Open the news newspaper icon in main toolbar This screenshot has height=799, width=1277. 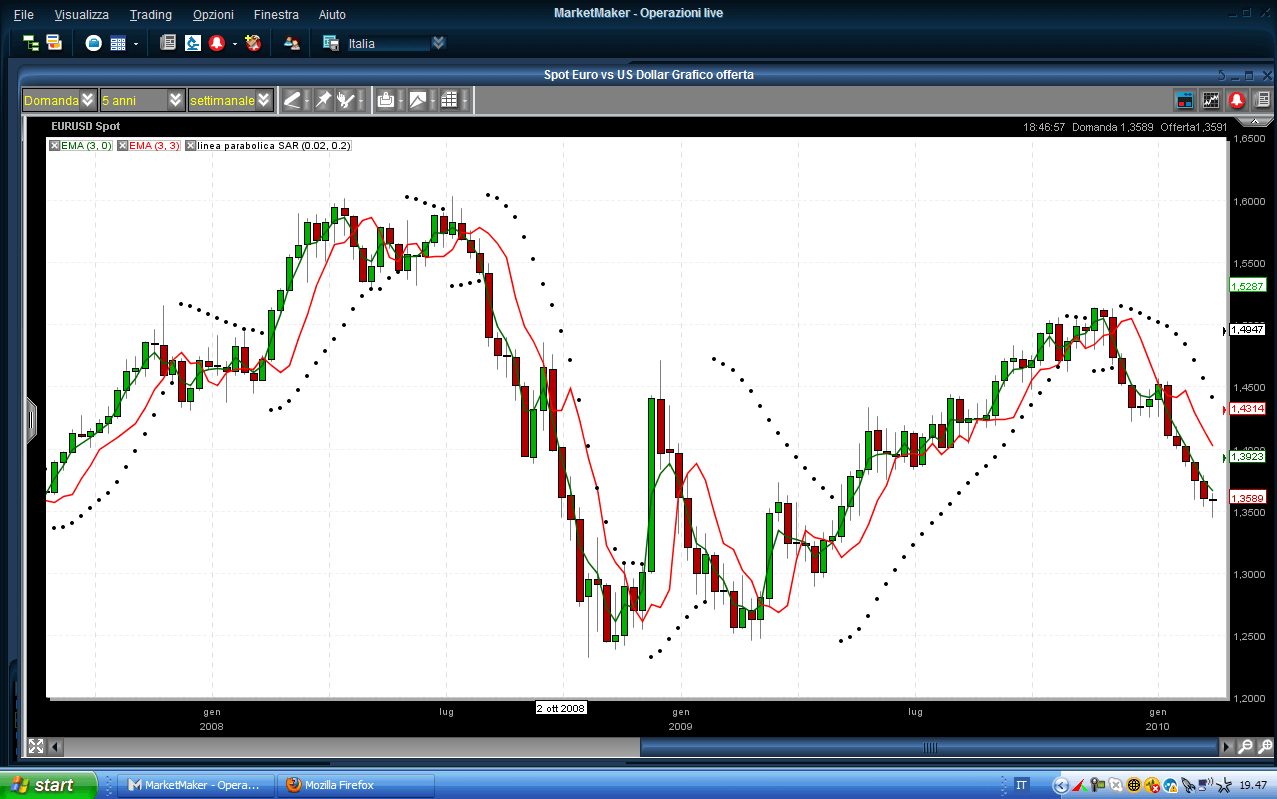168,43
